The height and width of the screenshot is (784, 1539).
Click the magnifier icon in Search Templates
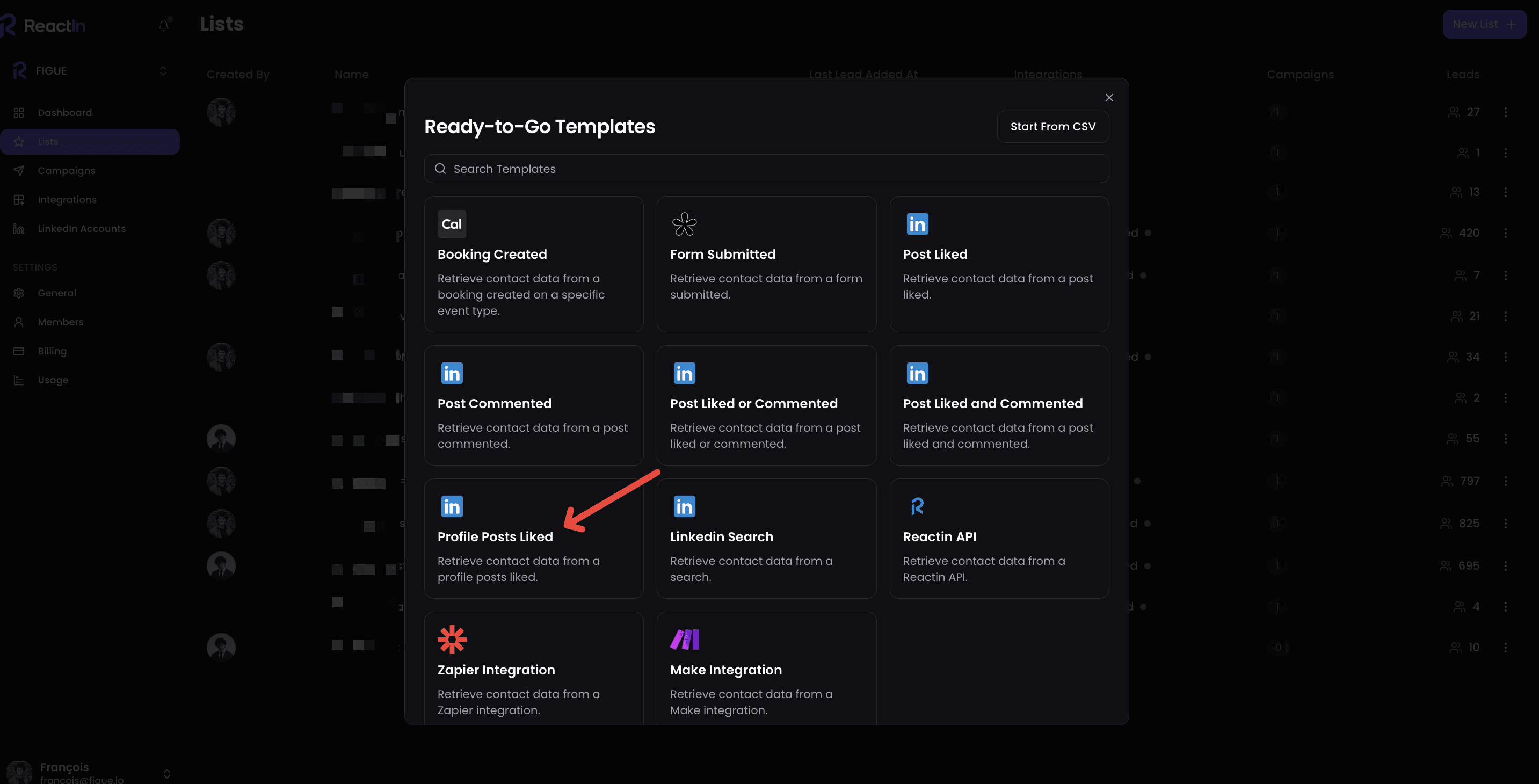point(440,169)
